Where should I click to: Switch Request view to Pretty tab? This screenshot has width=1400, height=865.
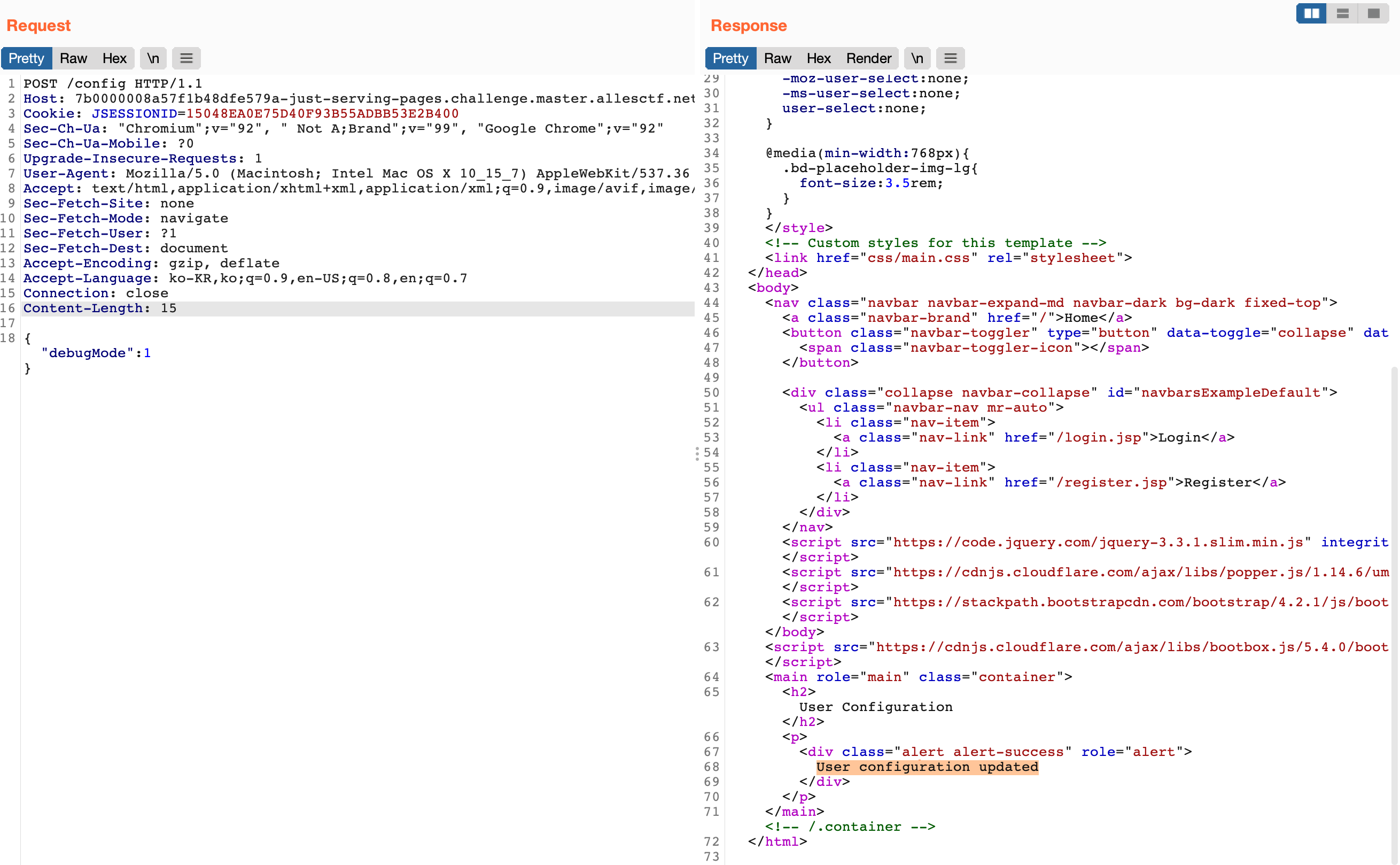(26, 58)
